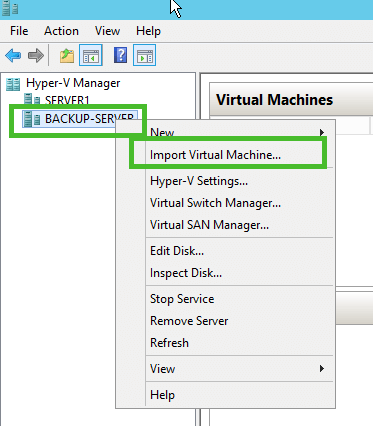Click the SERVER1 server icon
Viewport: 373px width, 426px height.
point(32,99)
